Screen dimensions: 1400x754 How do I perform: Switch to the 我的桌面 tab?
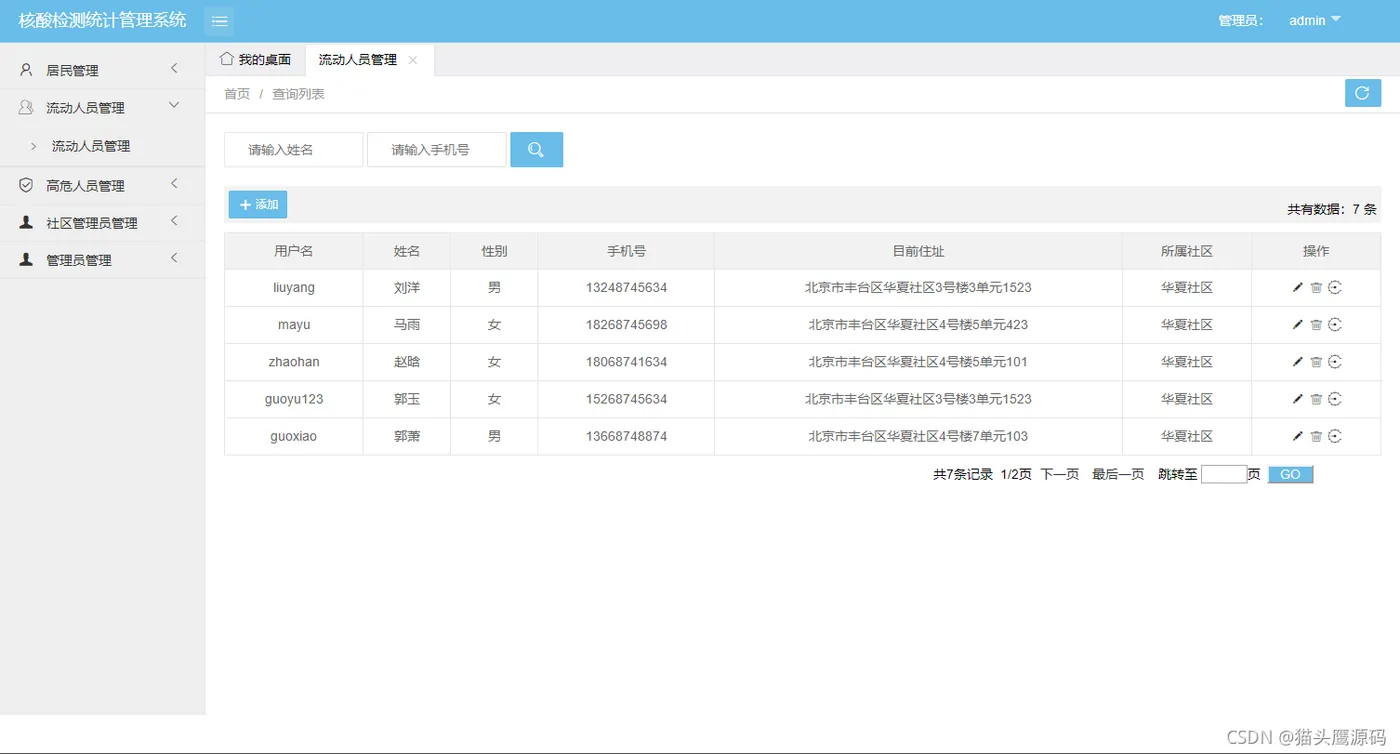tap(255, 60)
